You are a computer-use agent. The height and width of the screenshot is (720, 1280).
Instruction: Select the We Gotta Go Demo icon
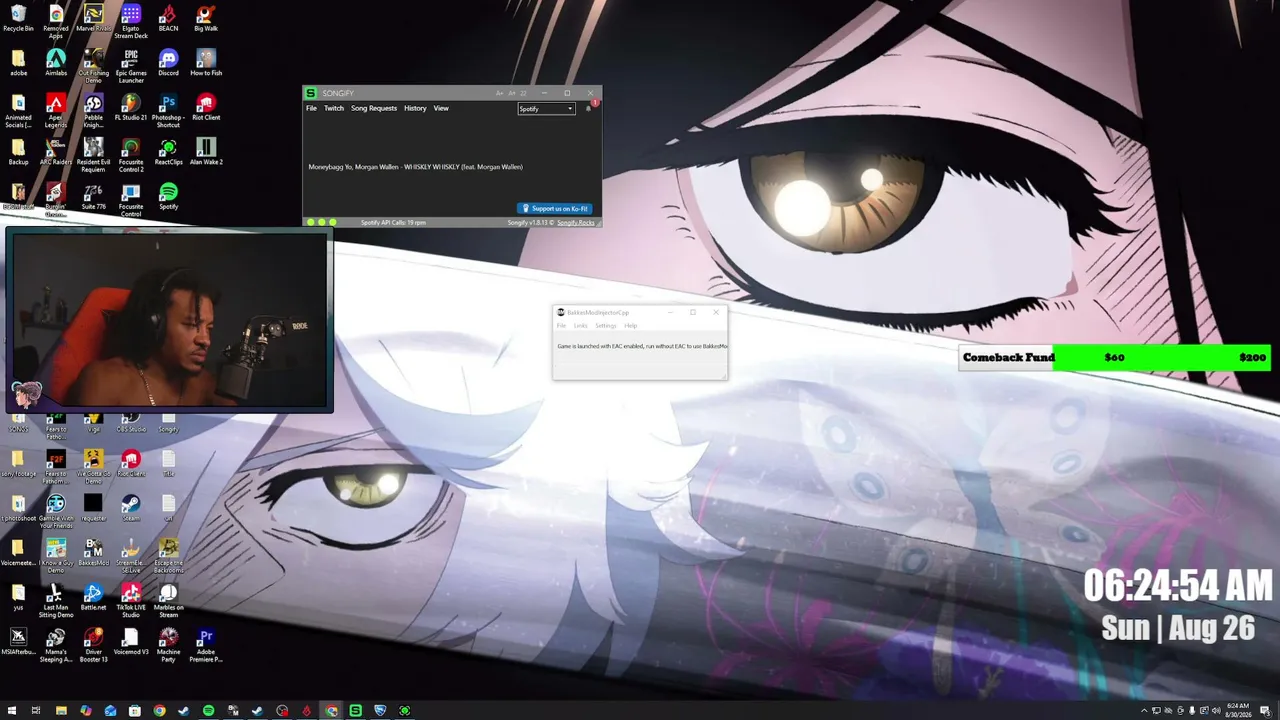click(x=93, y=466)
